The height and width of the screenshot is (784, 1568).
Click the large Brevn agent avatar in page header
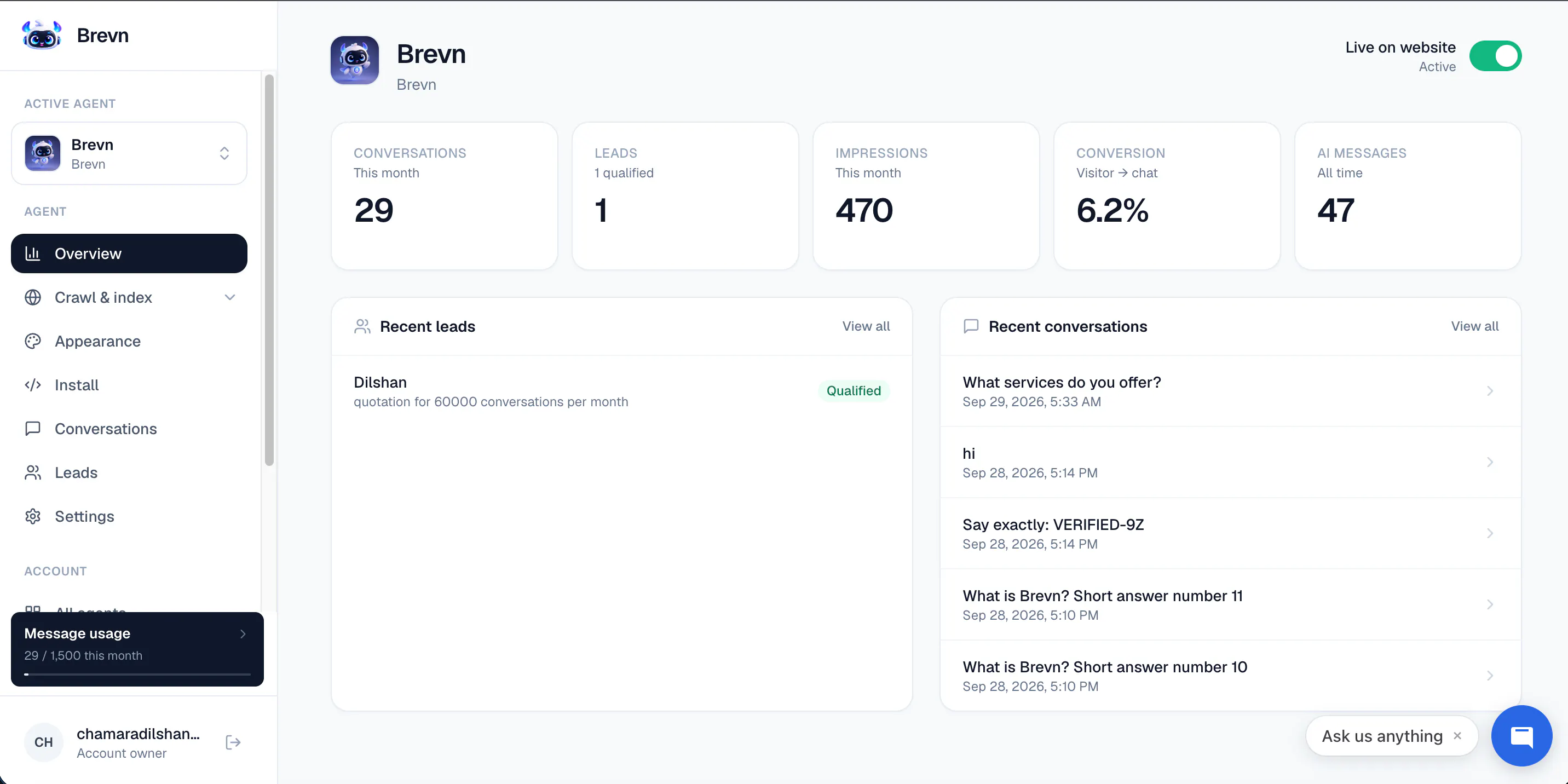354,60
